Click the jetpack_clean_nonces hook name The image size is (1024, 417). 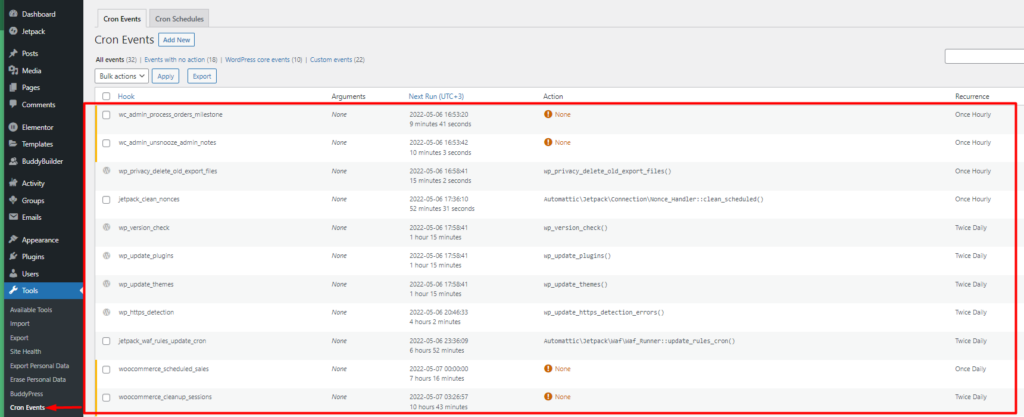click(149, 199)
